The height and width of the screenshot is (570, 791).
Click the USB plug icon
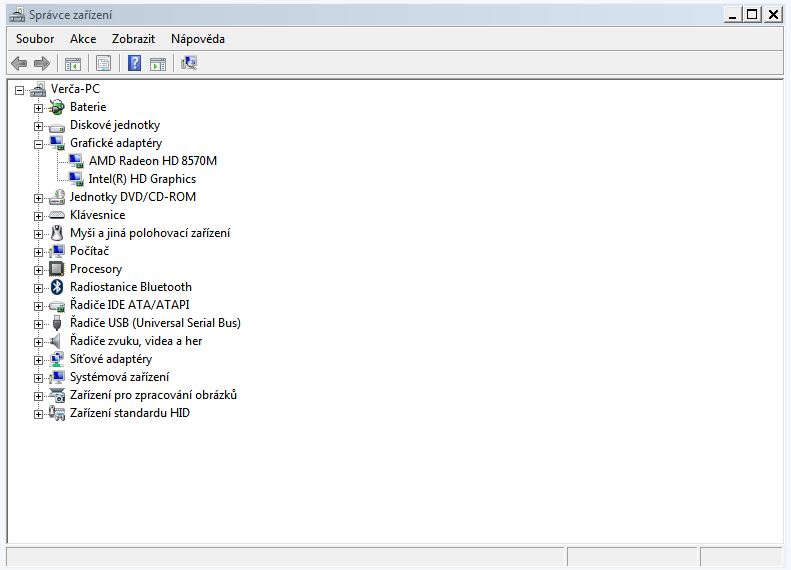pyautogui.click(x=57, y=323)
